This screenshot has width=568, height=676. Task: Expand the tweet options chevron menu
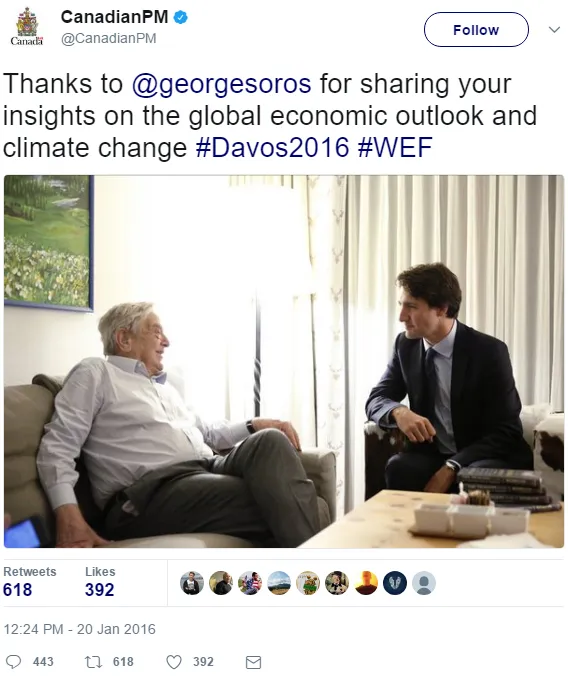pyautogui.click(x=554, y=29)
